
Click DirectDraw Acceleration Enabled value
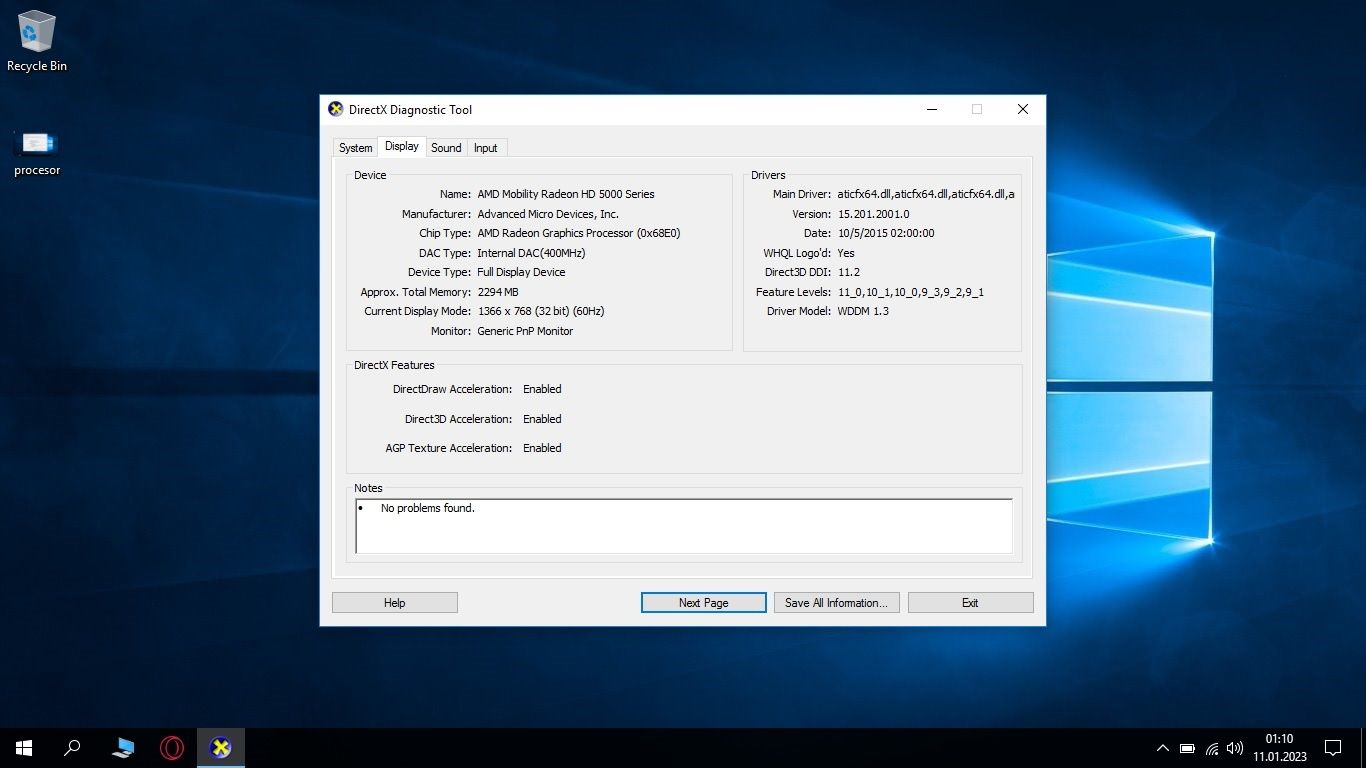(542, 389)
